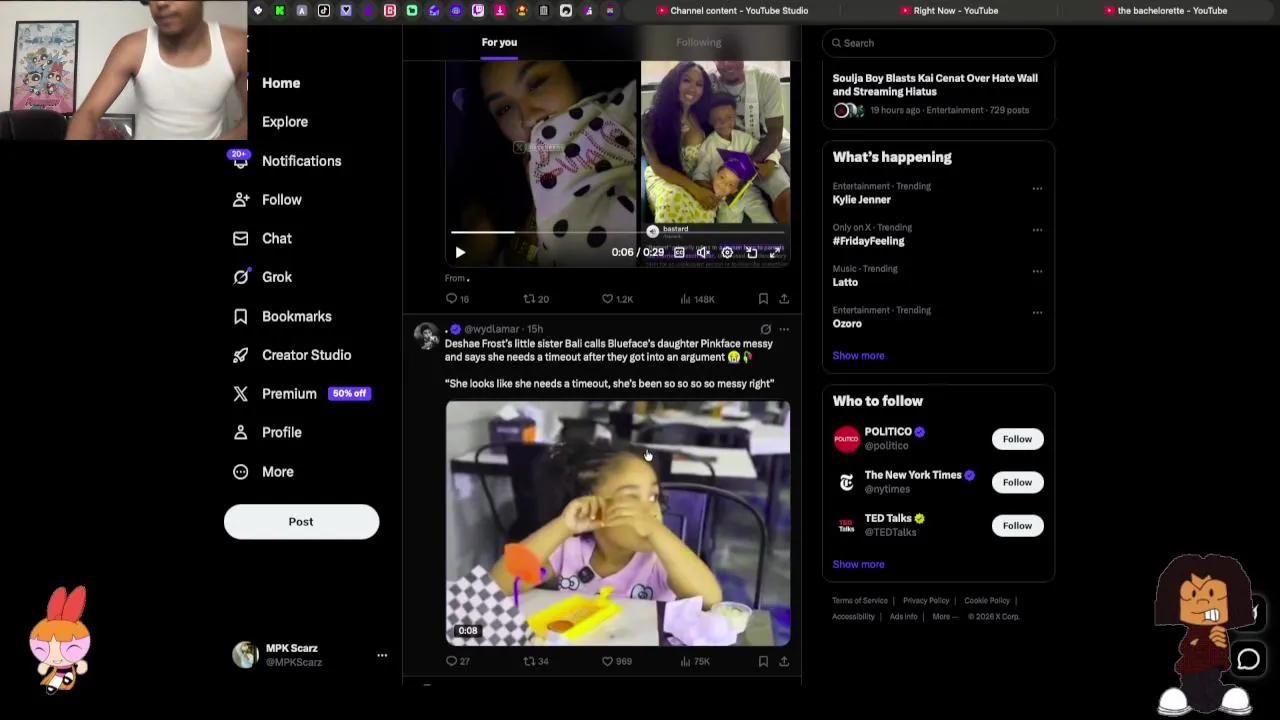The height and width of the screenshot is (720, 1280).
Task: Follow the POLITICO account
Action: (x=1017, y=439)
